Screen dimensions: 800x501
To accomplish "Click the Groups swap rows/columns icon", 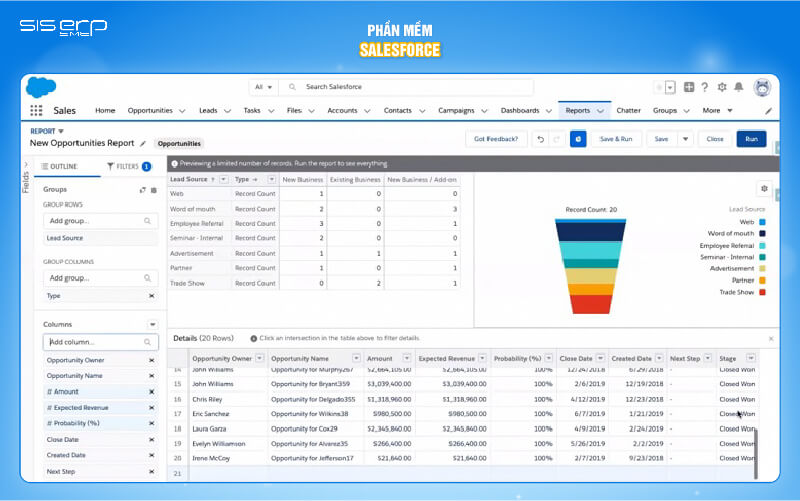I will (142, 190).
